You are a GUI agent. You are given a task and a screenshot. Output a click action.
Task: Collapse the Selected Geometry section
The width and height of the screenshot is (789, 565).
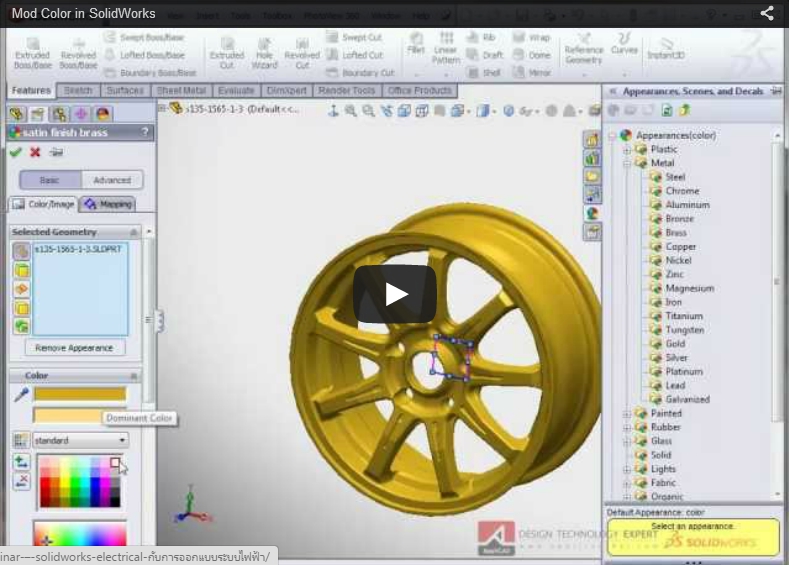[x=134, y=232]
